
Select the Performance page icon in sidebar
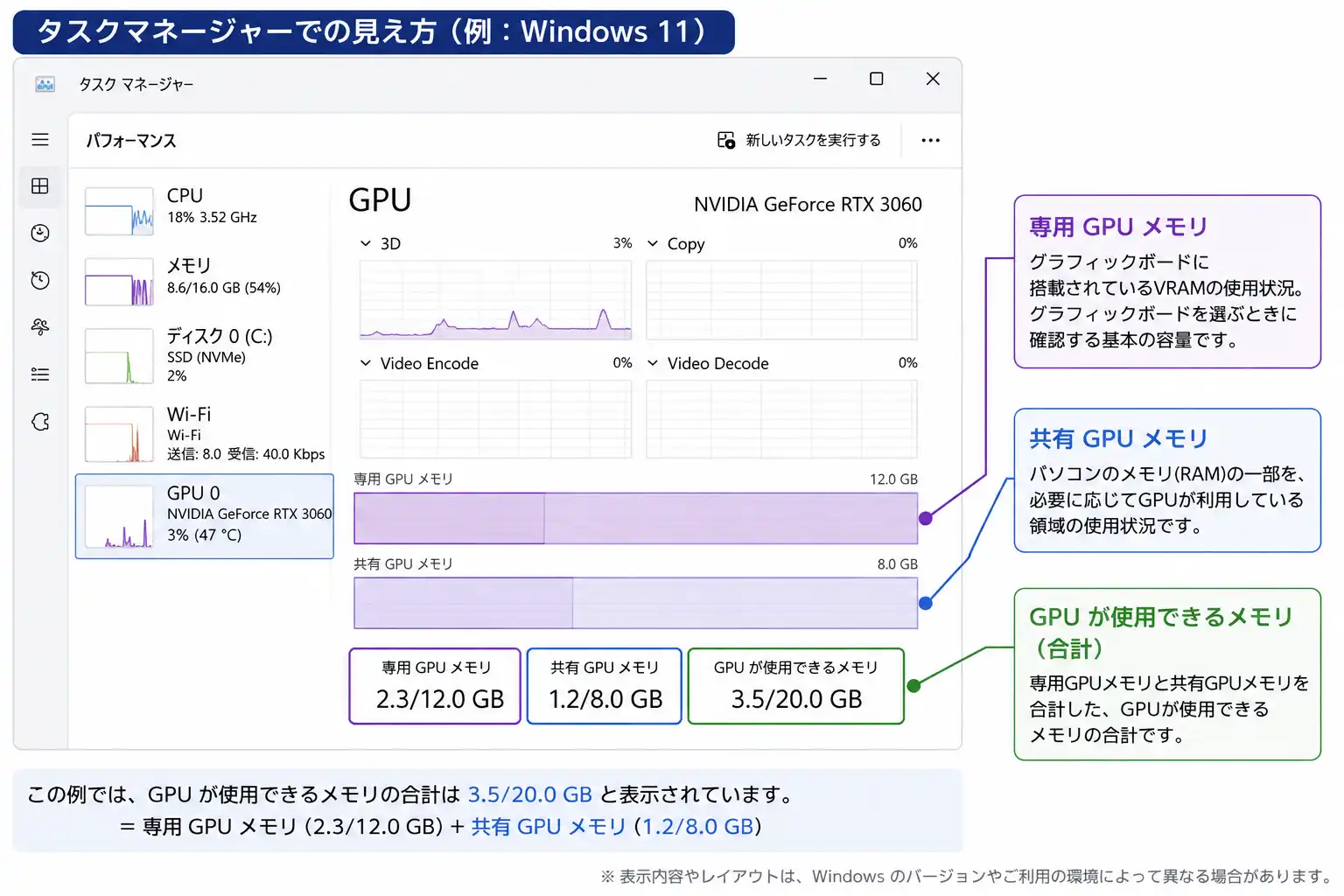pos(40,186)
